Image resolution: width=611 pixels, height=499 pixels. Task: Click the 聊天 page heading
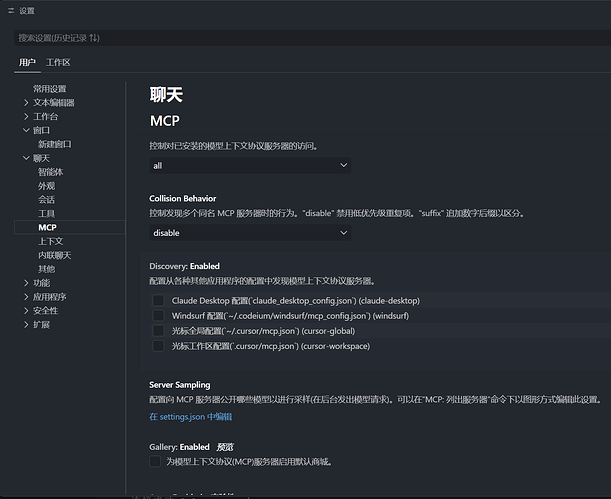pos(166,95)
